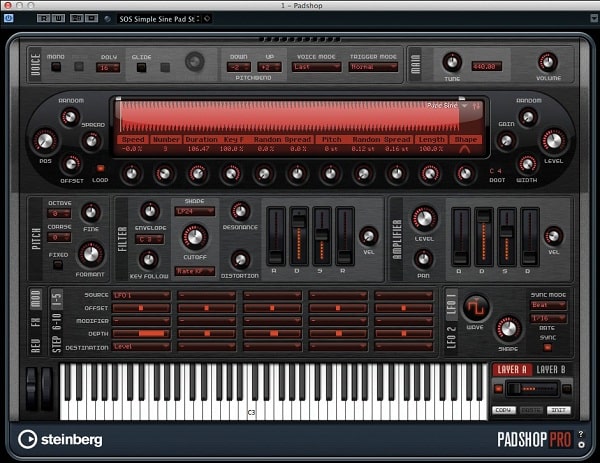Click the pitch wheel beside keyboard
Viewport: 600px width, 463px height.
[x=31, y=389]
